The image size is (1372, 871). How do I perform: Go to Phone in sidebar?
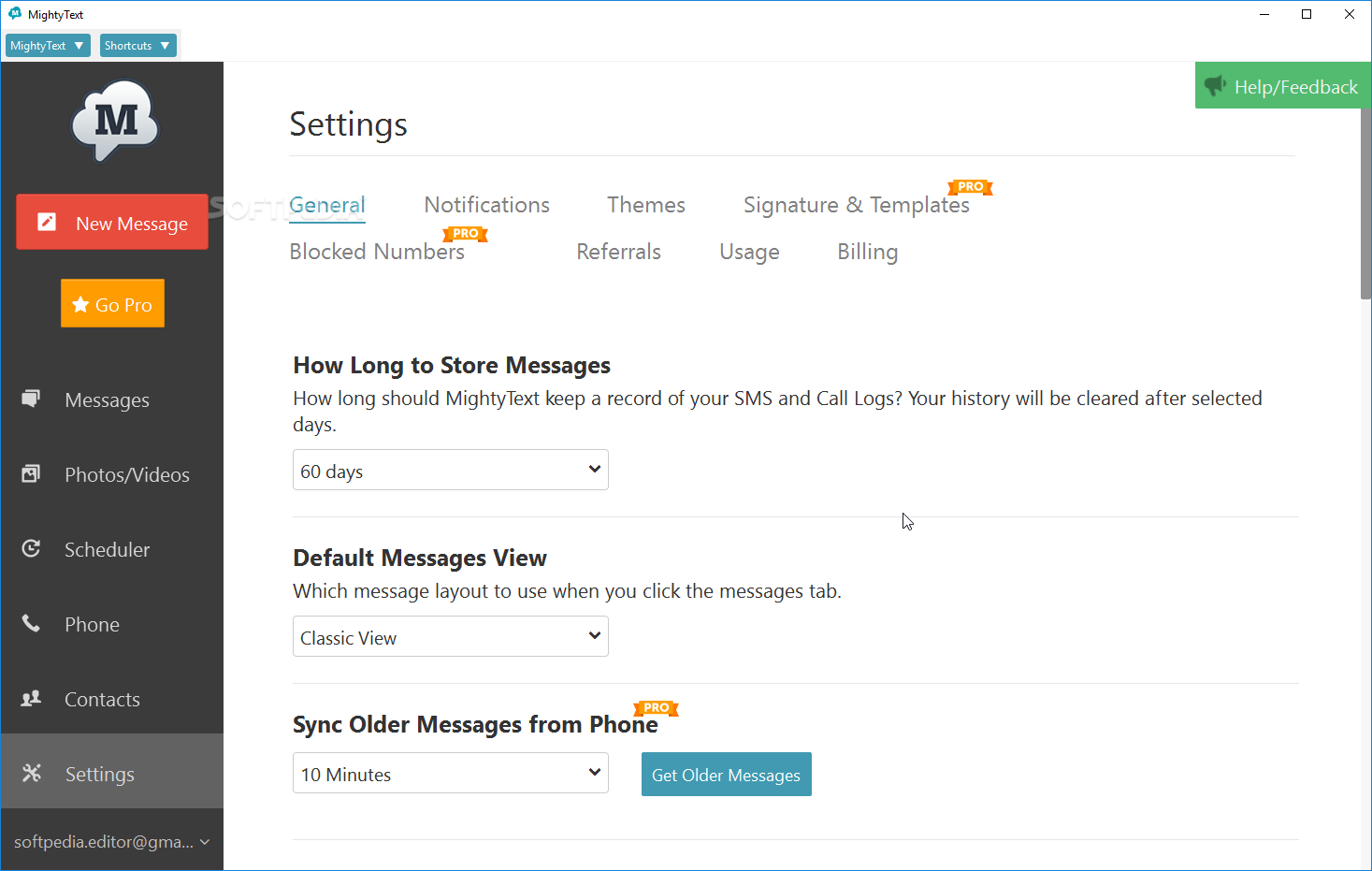tap(112, 624)
